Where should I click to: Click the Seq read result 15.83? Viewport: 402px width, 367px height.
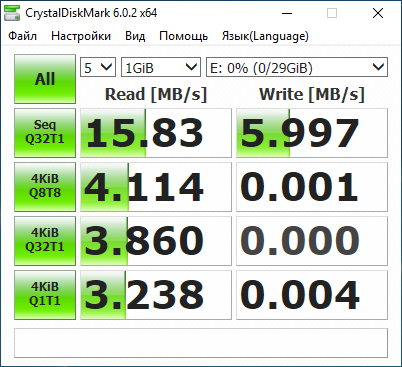tap(156, 133)
